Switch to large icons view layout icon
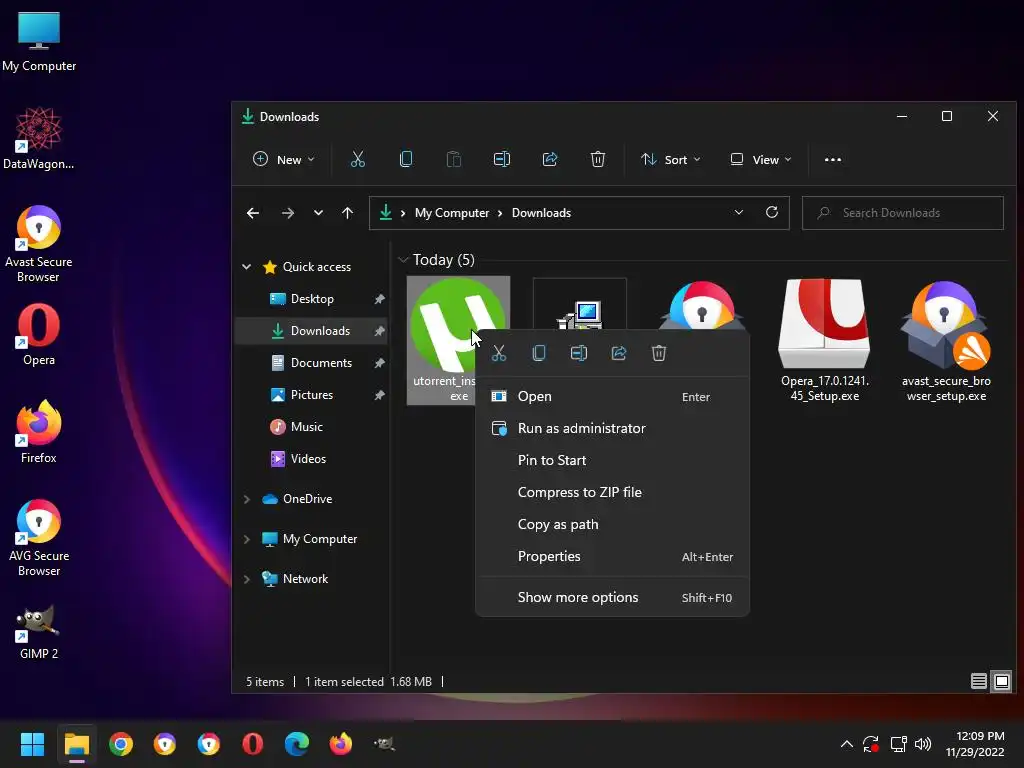The width and height of the screenshot is (1024, 768). coord(1002,681)
